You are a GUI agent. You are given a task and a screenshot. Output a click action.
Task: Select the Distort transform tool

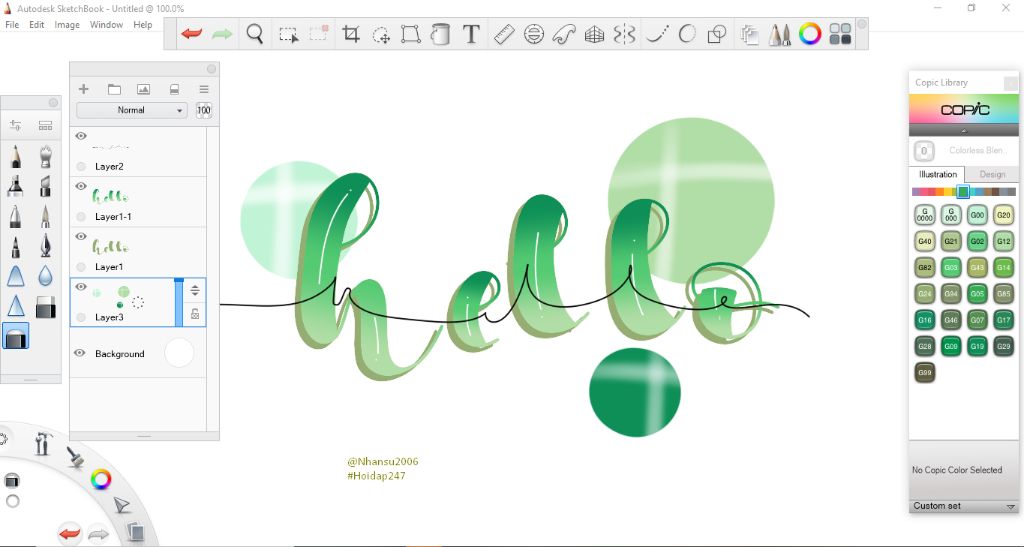(x=410, y=34)
